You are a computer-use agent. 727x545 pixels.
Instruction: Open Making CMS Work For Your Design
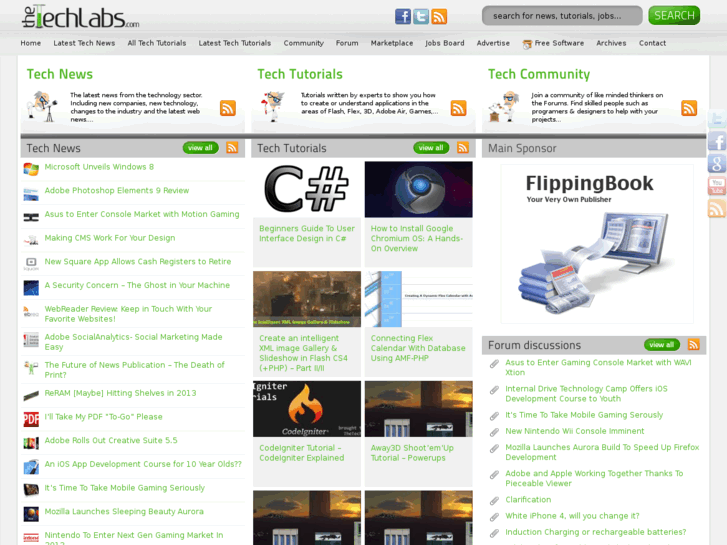(110, 238)
